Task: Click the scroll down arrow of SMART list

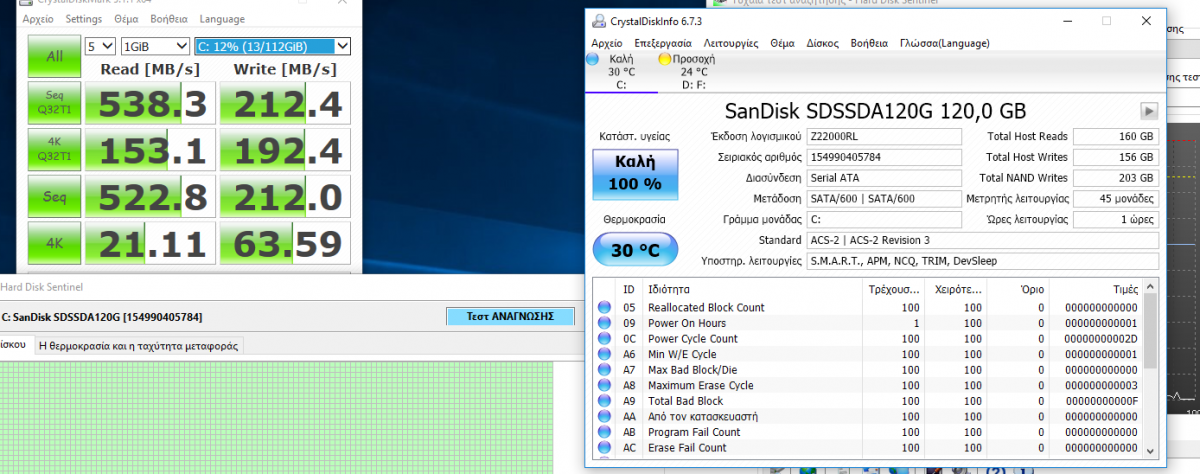Action: [x=1149, y=450]
